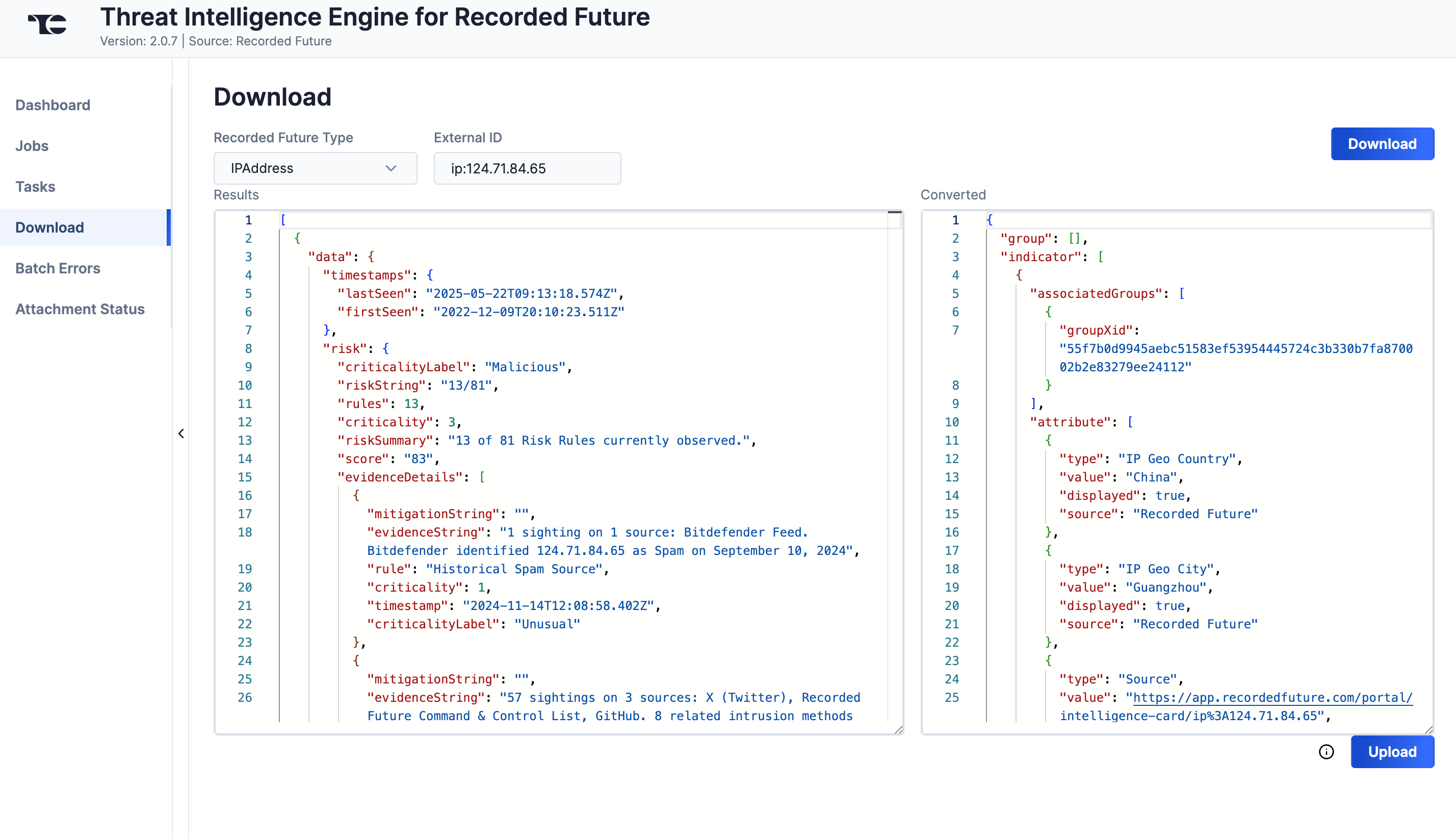Click the "riskString": "13/81" line
This screenshot has width=1456, height=839.
click(418, 386)
